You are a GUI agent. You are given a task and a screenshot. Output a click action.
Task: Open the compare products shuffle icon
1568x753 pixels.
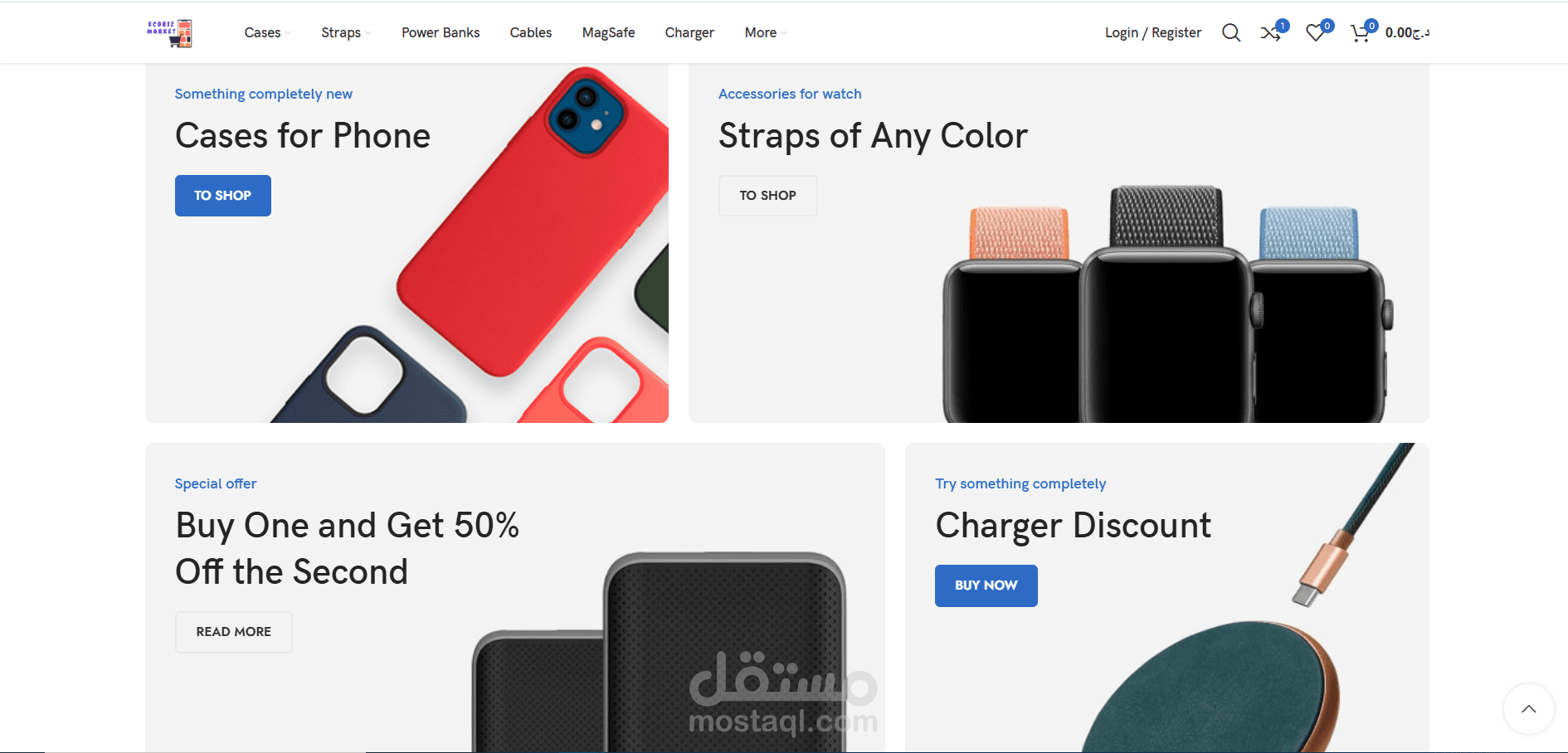pos(1271,33)
